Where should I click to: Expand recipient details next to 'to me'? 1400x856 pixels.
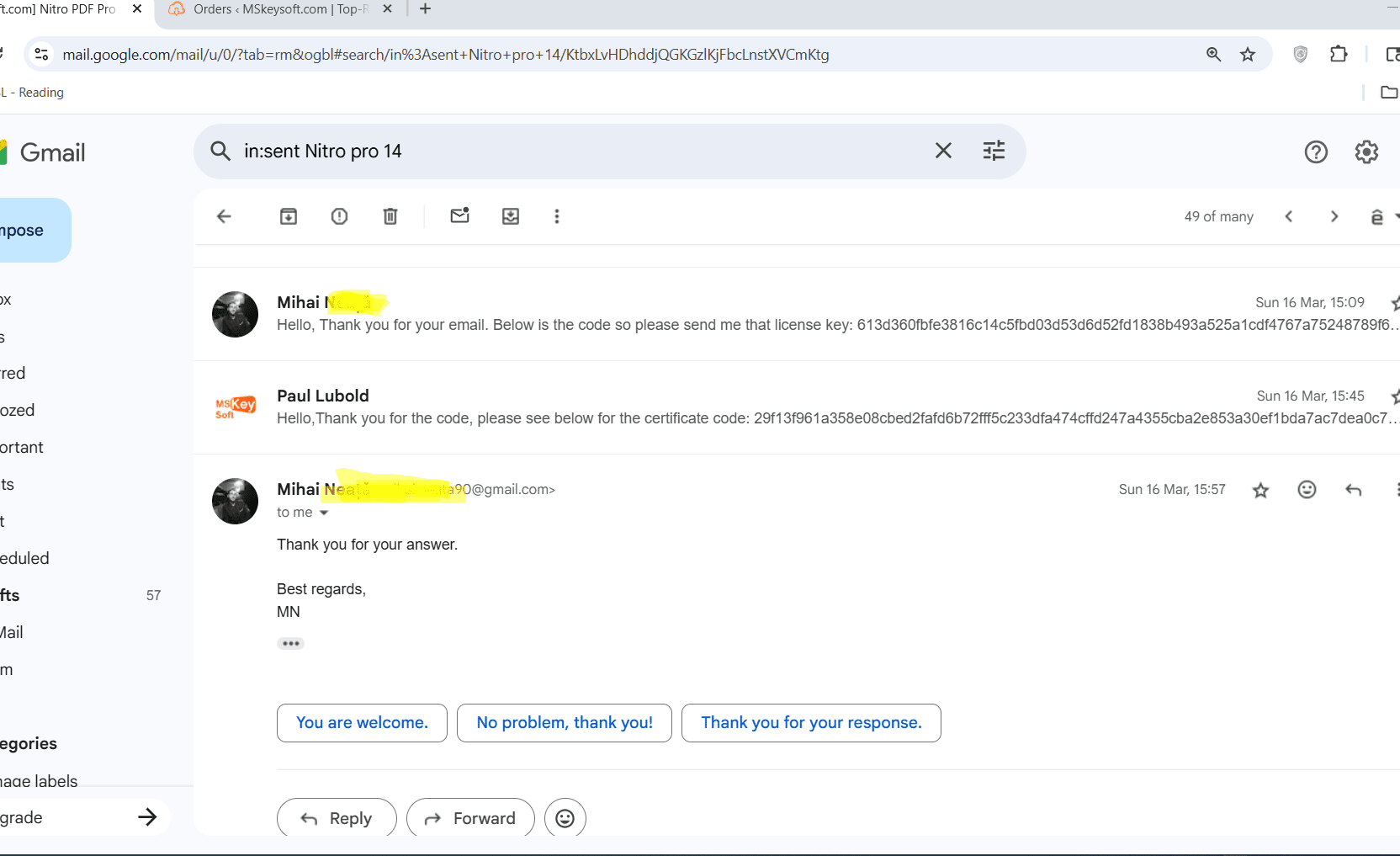click(324, 513)
